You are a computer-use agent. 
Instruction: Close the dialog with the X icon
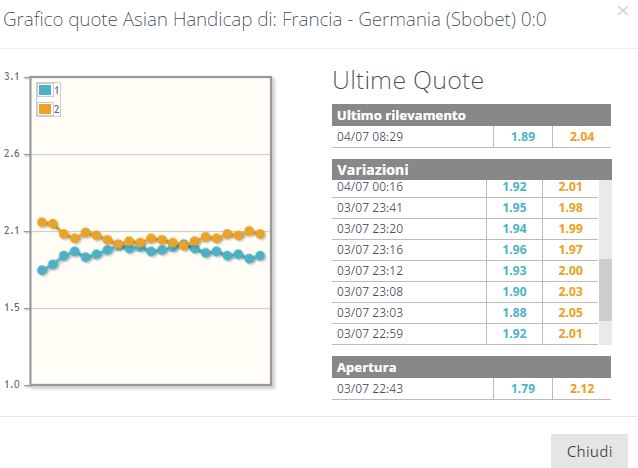coord(623,11)
